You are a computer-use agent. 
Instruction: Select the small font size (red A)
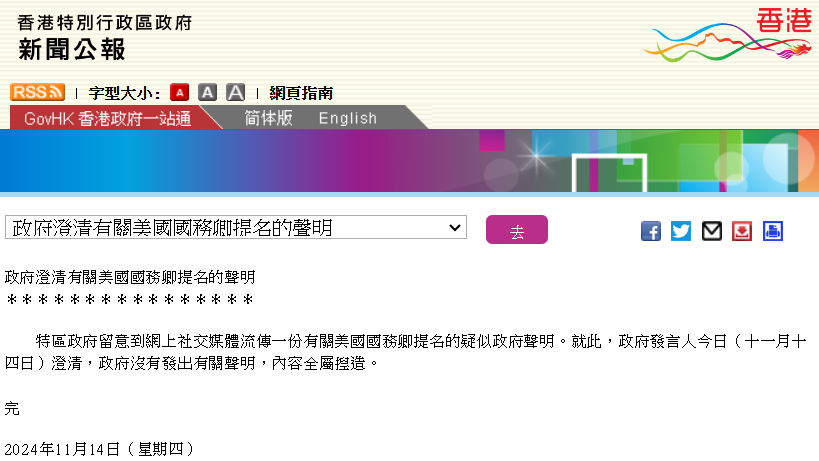[x=179, y=92]
